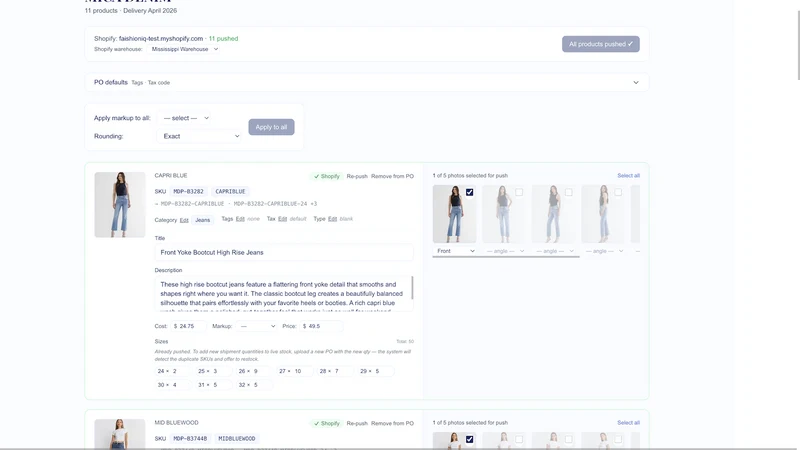Click the Jeans category tag
This screenshot has height=450, width=800.
coord(203,220)
